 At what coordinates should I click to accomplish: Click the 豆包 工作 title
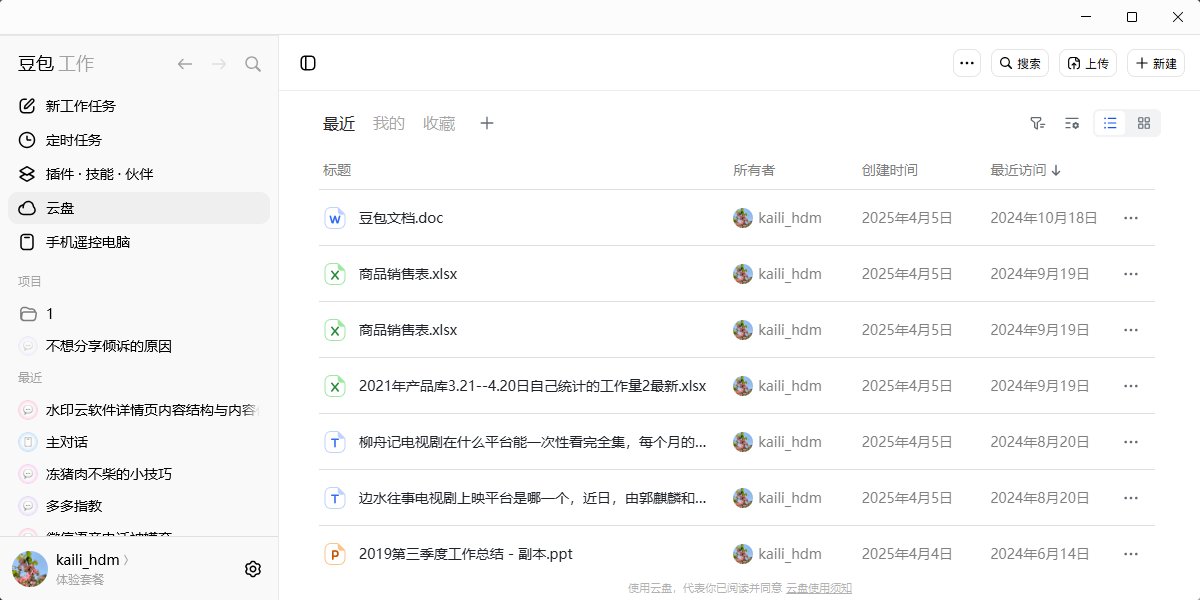pyautogui.click(x=56, y=64)
